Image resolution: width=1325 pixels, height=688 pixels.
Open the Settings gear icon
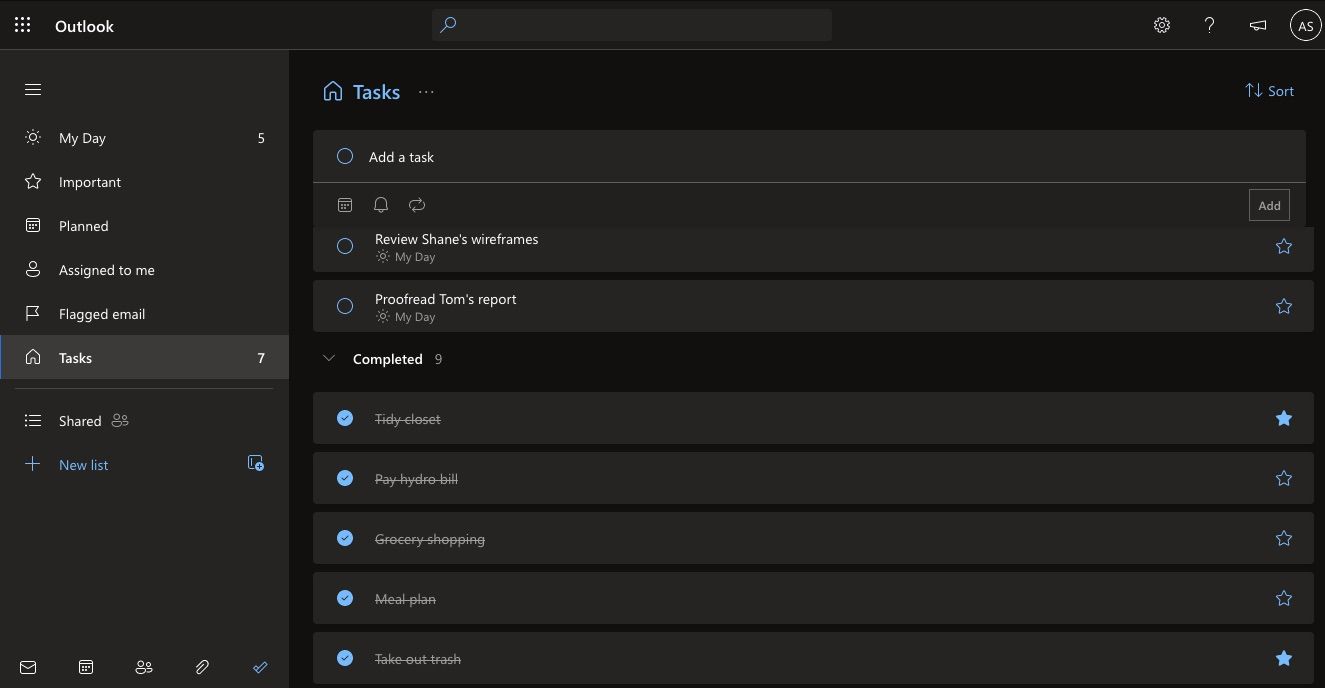coord(1162,26)
